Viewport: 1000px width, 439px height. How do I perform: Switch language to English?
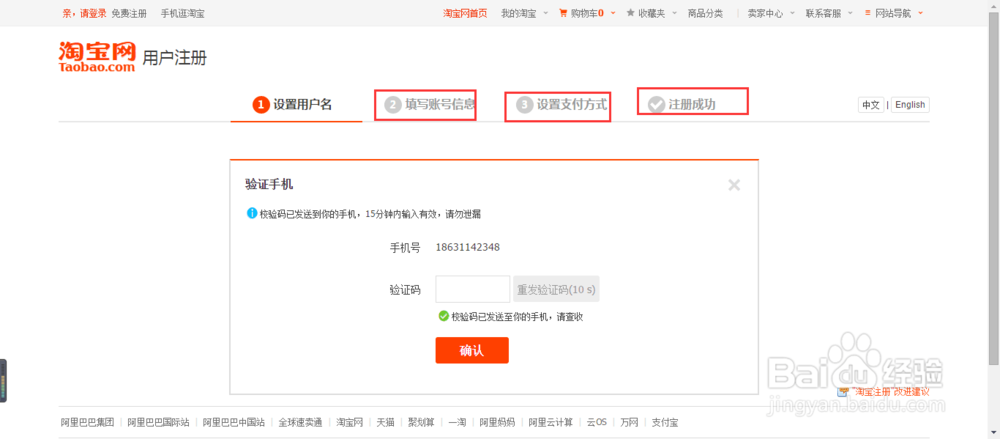[910, 105]
